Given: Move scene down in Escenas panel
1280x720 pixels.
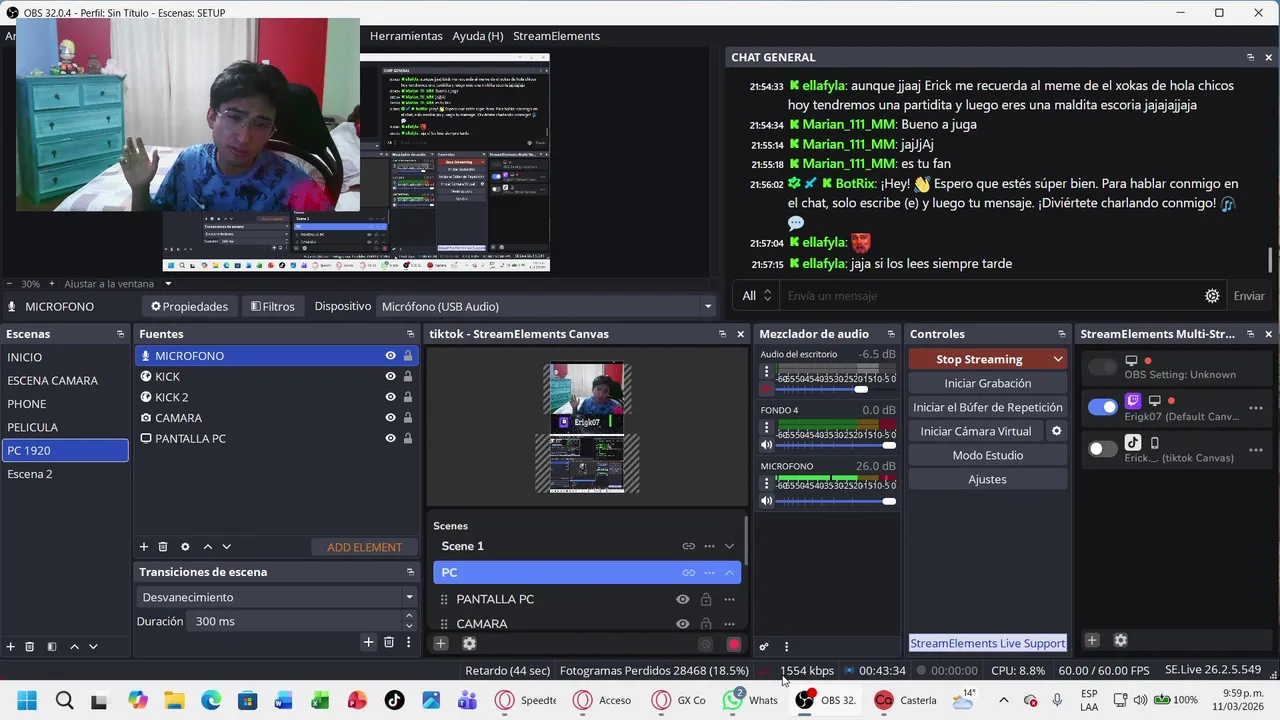Looking at the screenshot, I should point(93,647).
